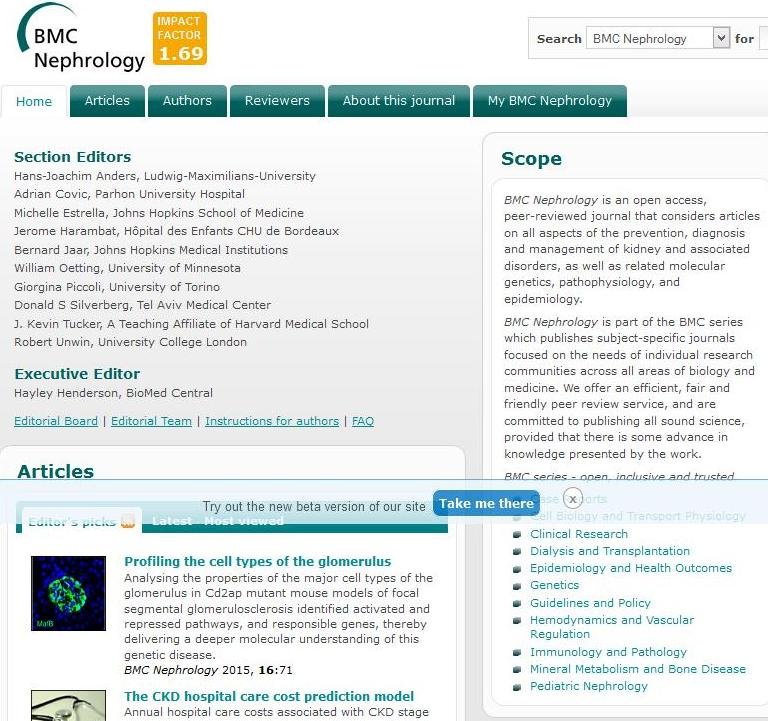Open The CKD hospital care cost prediction model
Viewport: 768px width, 721px height.
pyautogui.click(x=269, y=697)
